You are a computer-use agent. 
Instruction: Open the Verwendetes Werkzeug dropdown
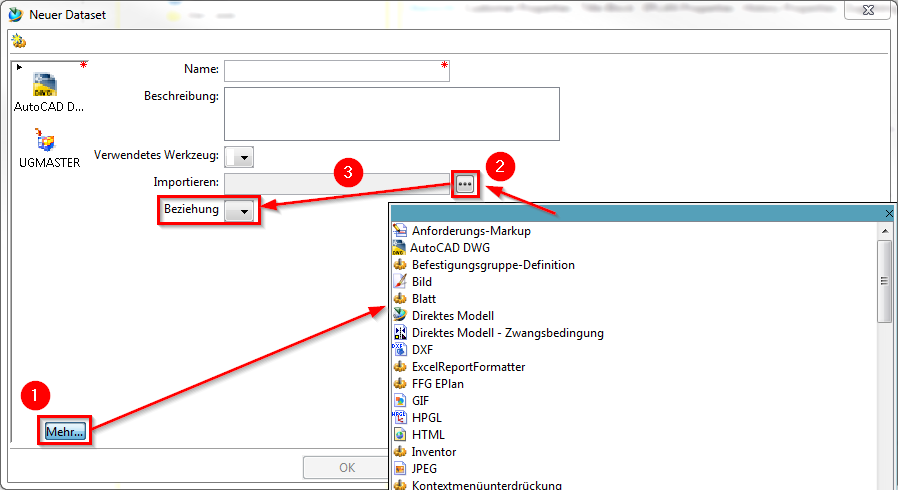point(243,157)
